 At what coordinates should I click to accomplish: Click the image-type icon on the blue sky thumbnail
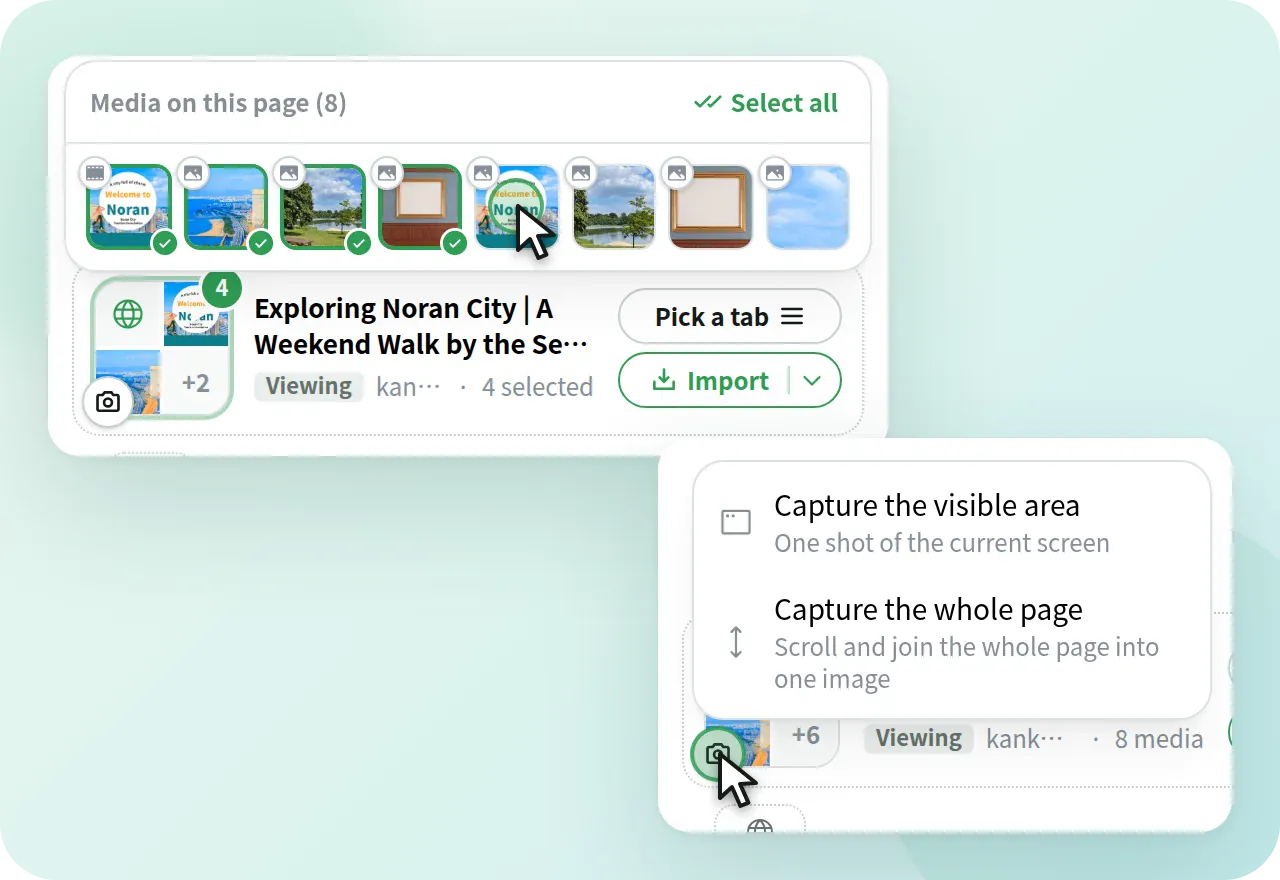point(775,173)
